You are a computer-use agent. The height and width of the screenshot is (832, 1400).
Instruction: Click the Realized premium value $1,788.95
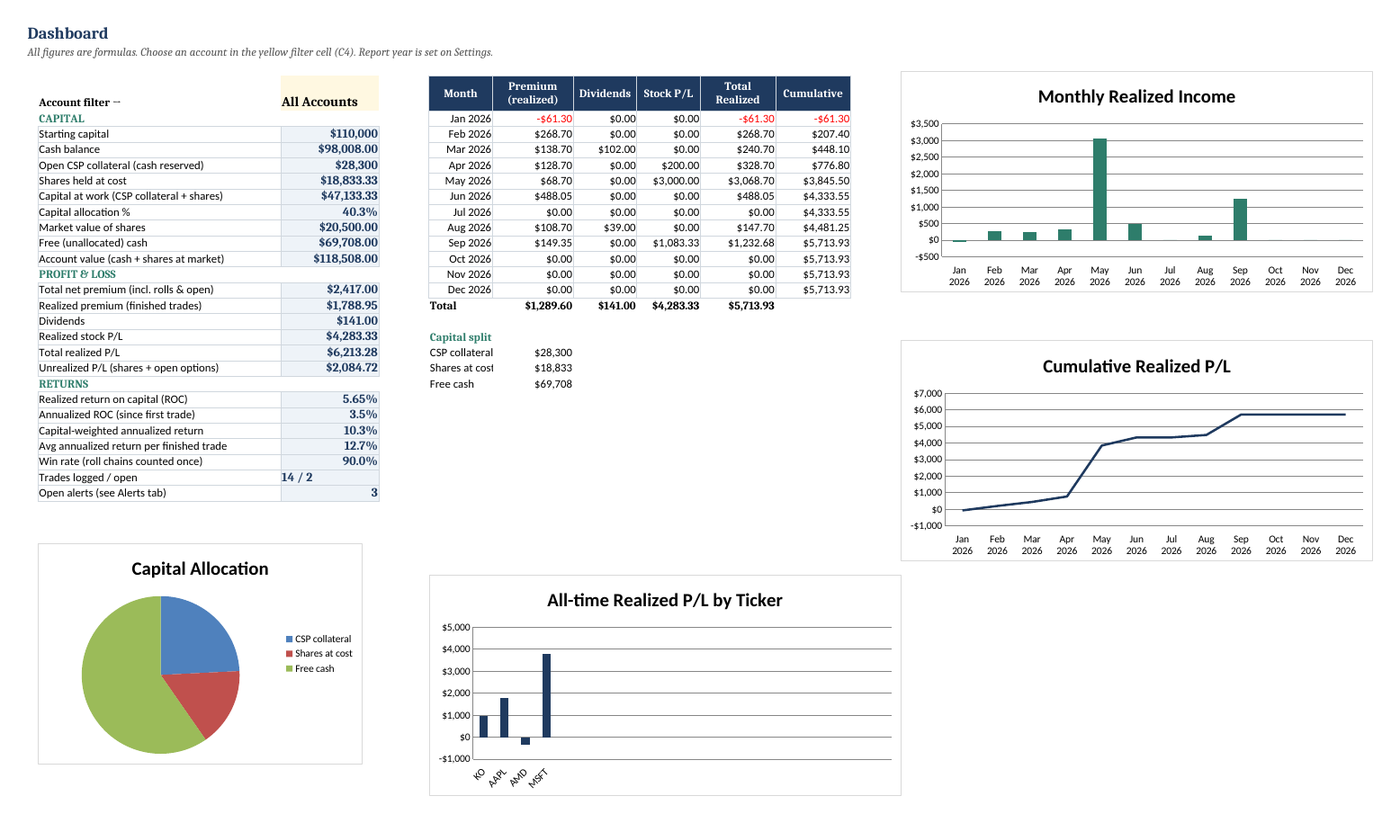coord(330,305)
